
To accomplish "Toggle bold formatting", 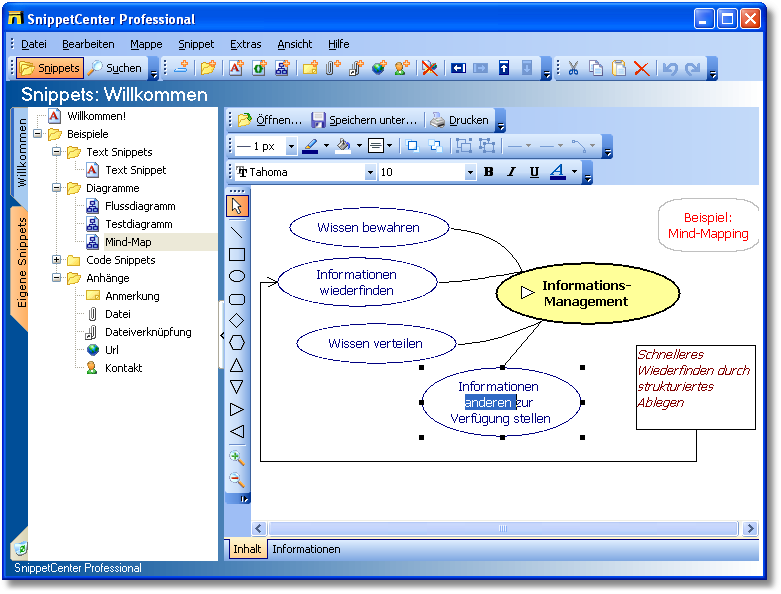I will (489, 172).
